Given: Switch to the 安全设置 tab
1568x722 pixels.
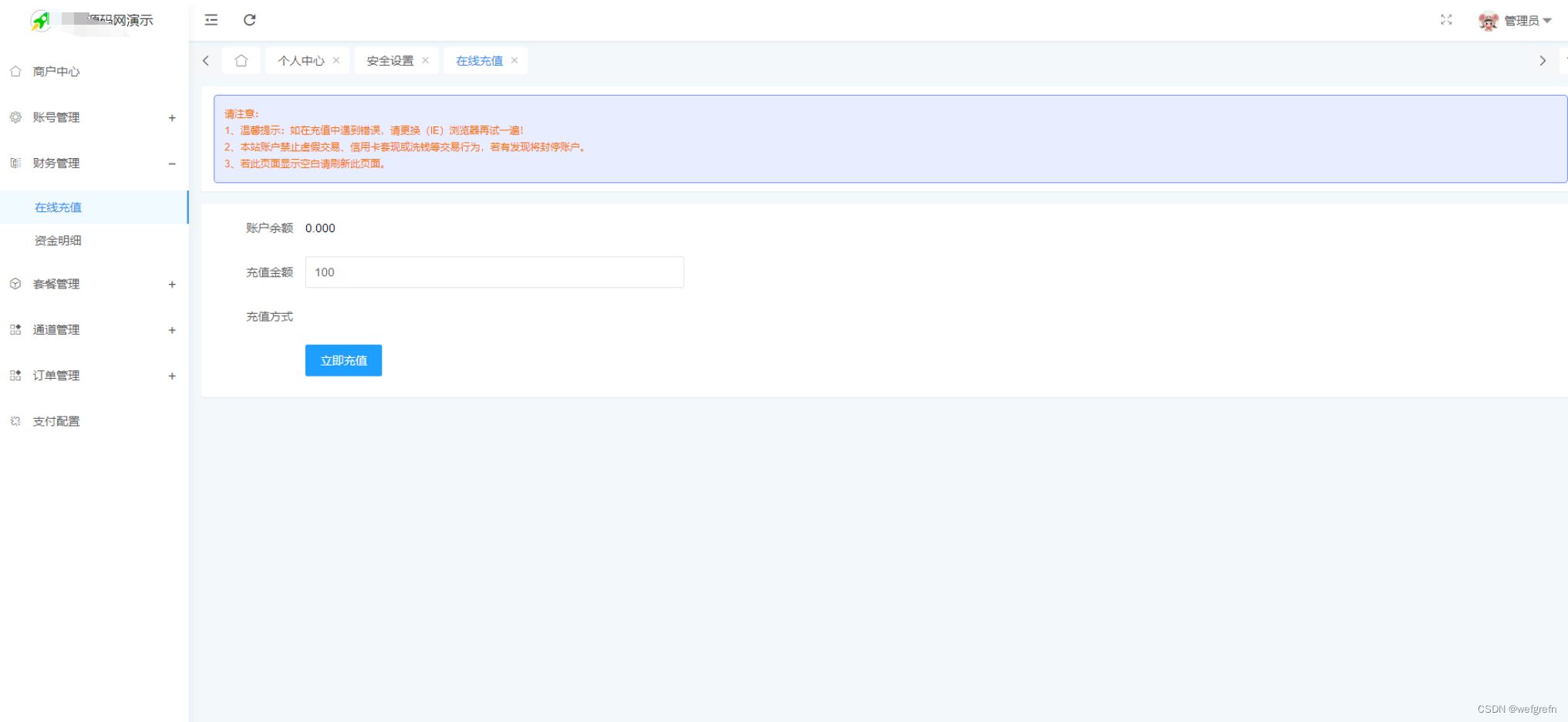Looking at the screenshot, I should click(389, 59).
